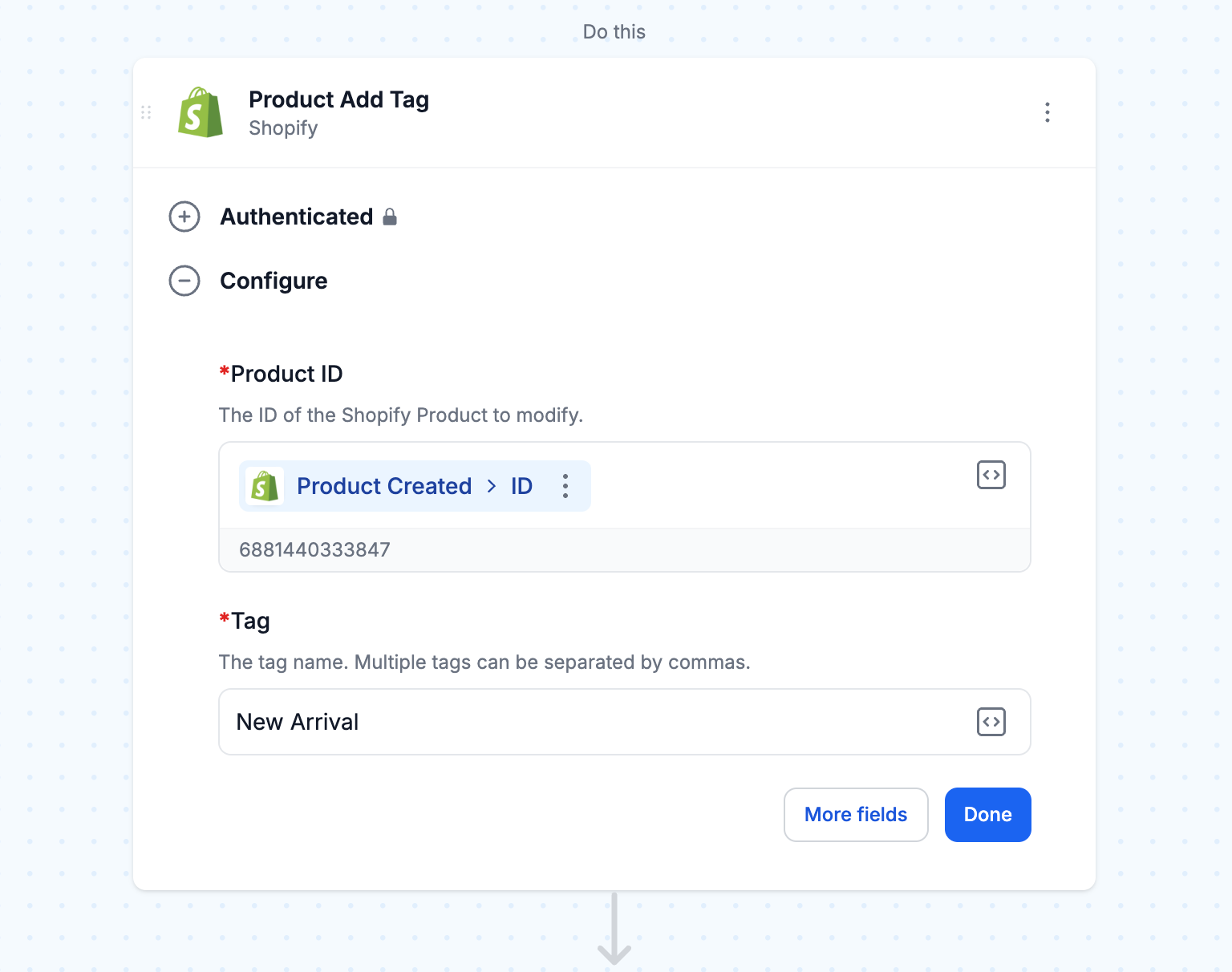Viewport: 1232px width, 972px height.
Task: Click the More fields button
Action: click(856, 815)
